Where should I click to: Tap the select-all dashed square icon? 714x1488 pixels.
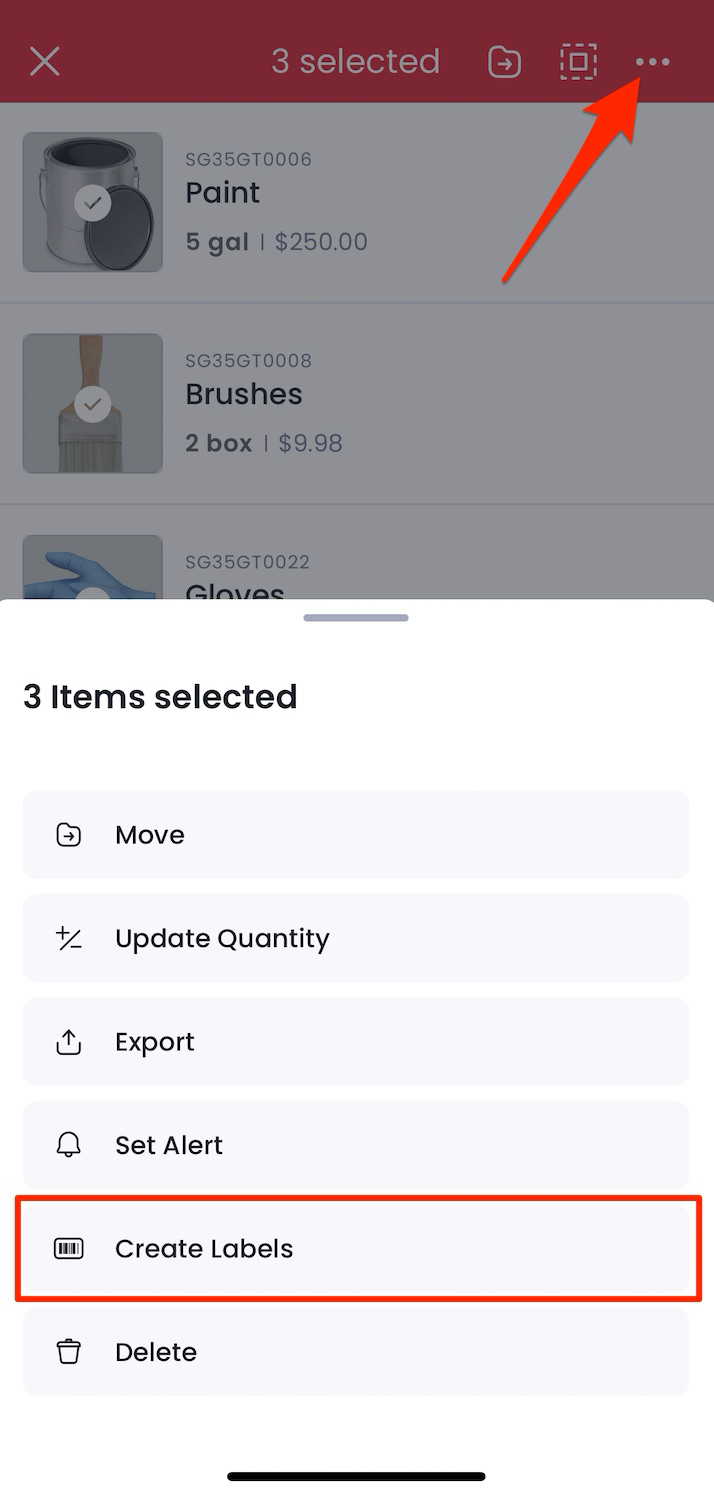pyautogui.click(x=578, y=62)
